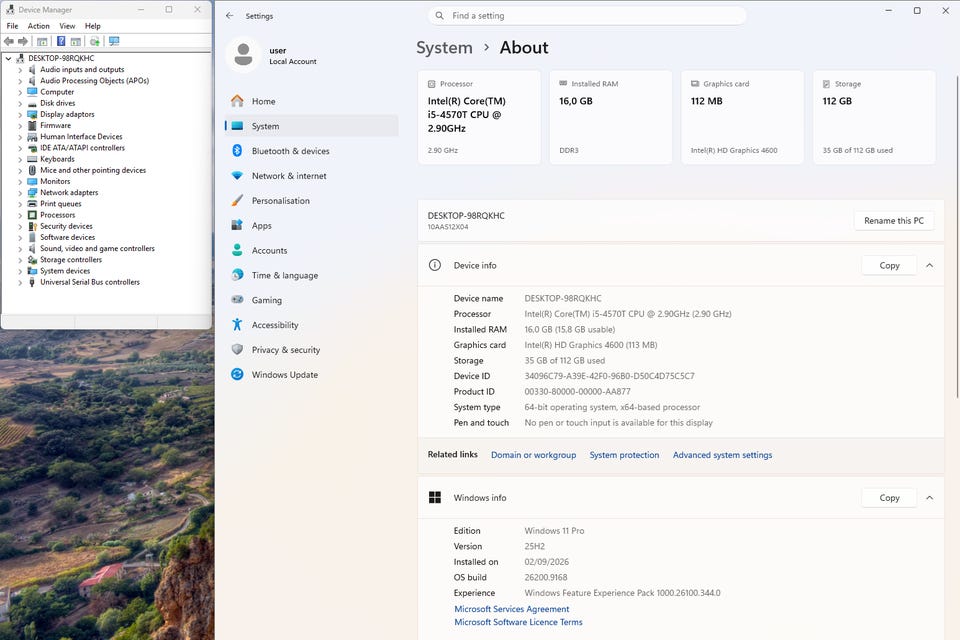960x640 pixels.
Task: Click the user profile avatar
Action: (243, 55)
